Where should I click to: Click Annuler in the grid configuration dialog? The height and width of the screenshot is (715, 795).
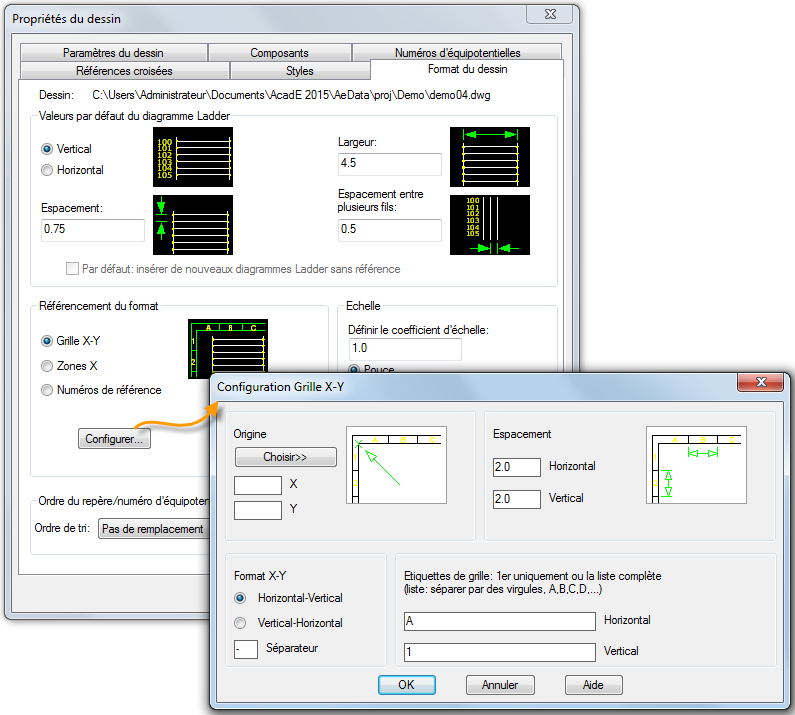pyautogui.click(x=500, y=685)
